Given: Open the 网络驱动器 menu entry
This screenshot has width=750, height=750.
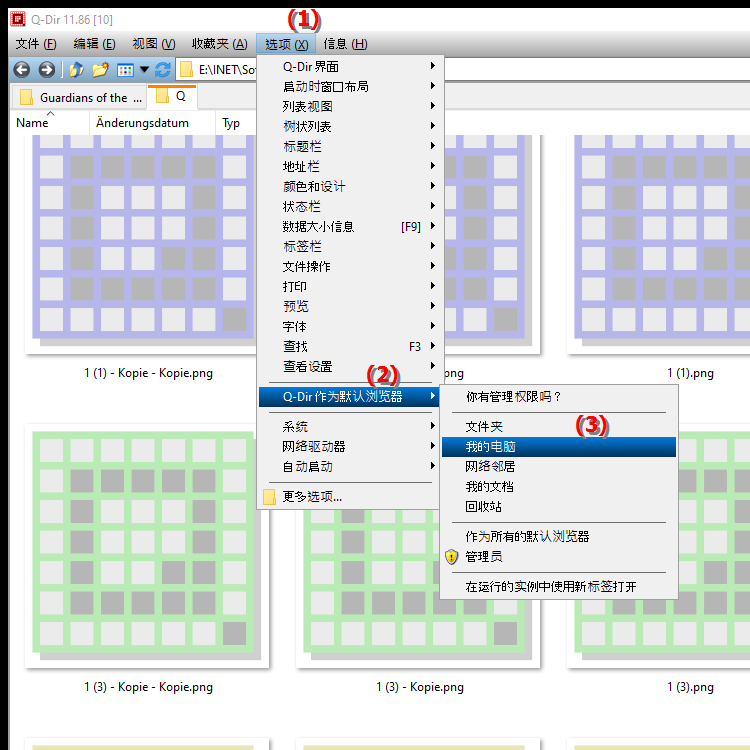Looking at the screenshot, I should tap(350, 447).
